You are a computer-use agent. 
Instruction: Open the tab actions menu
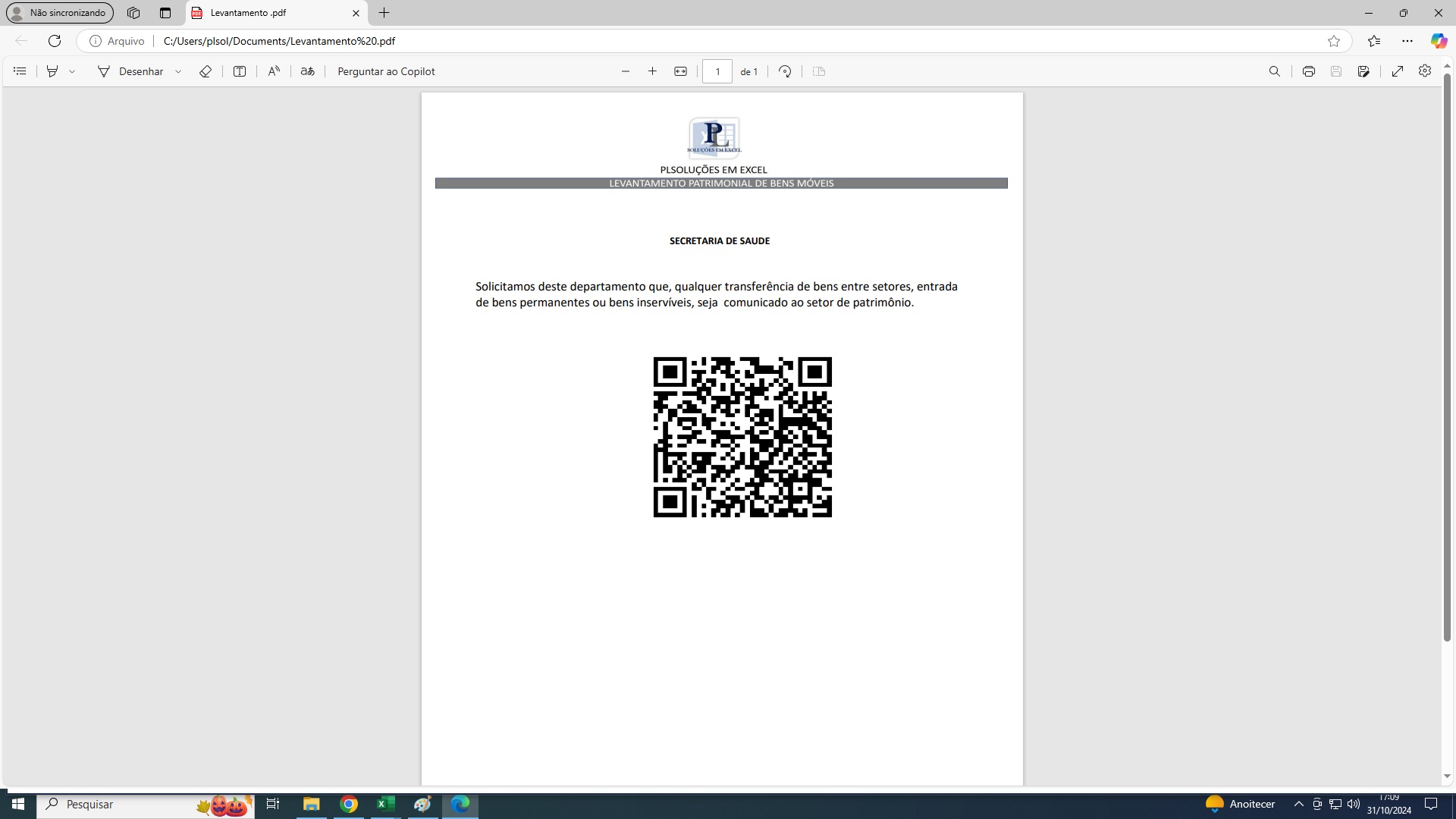pos(165,13)
